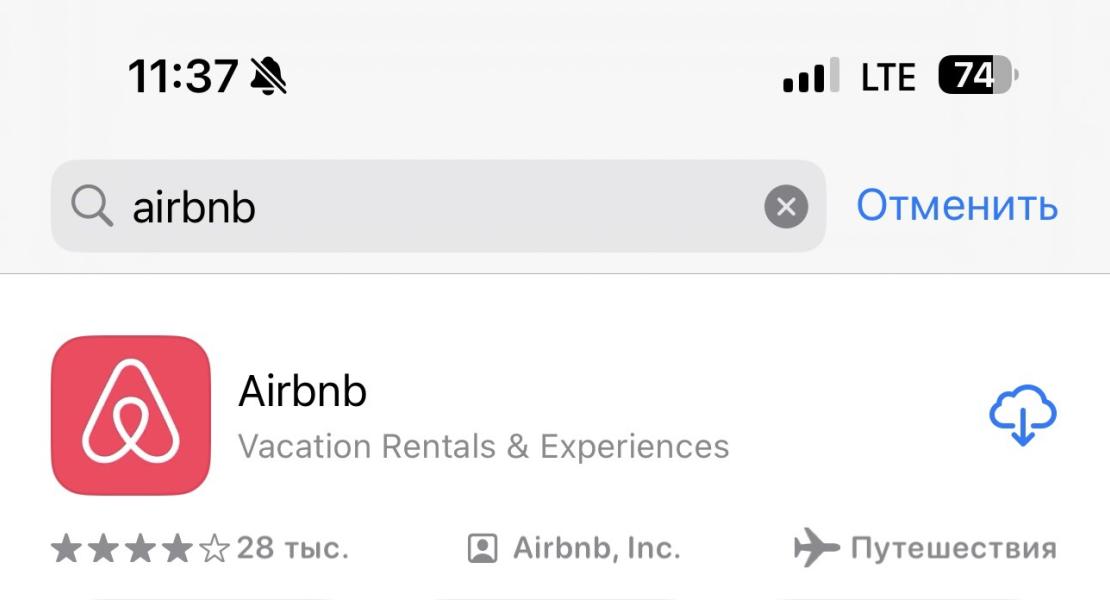Viewport: 1110px width, 600px height.
Task: Open the Путешествия category label
Action: (954, 548)
